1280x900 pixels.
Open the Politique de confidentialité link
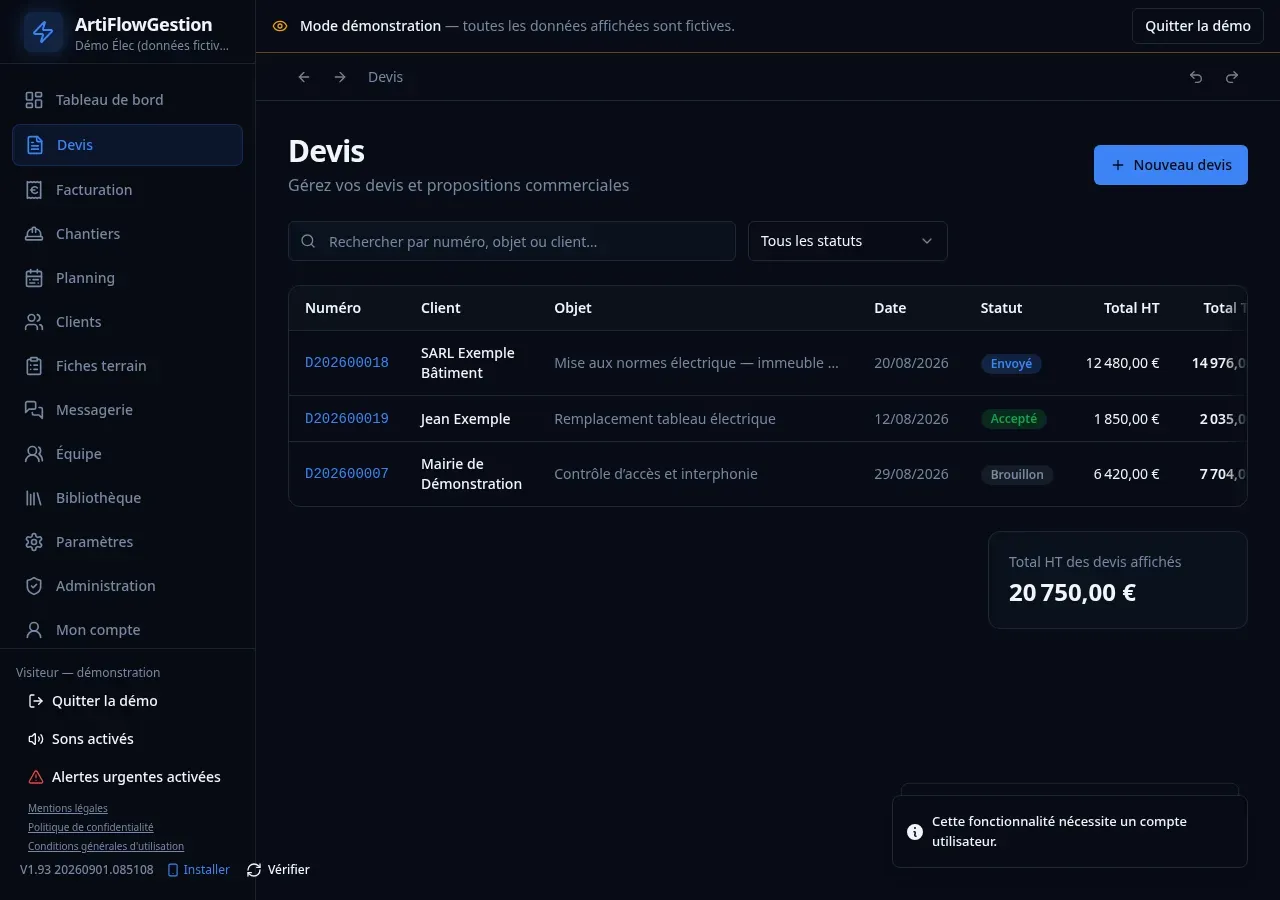point(91,827)
